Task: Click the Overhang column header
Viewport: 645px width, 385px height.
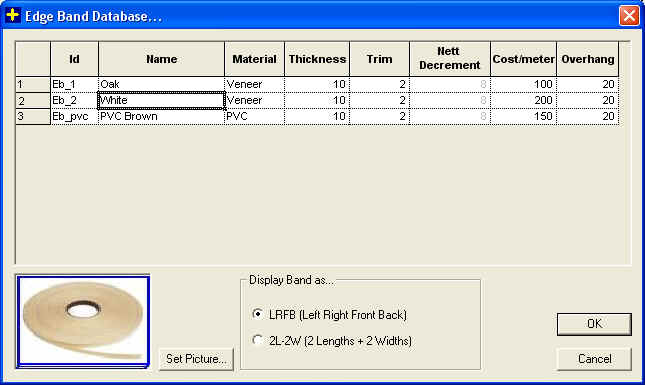Action: [x=587, y=59]
